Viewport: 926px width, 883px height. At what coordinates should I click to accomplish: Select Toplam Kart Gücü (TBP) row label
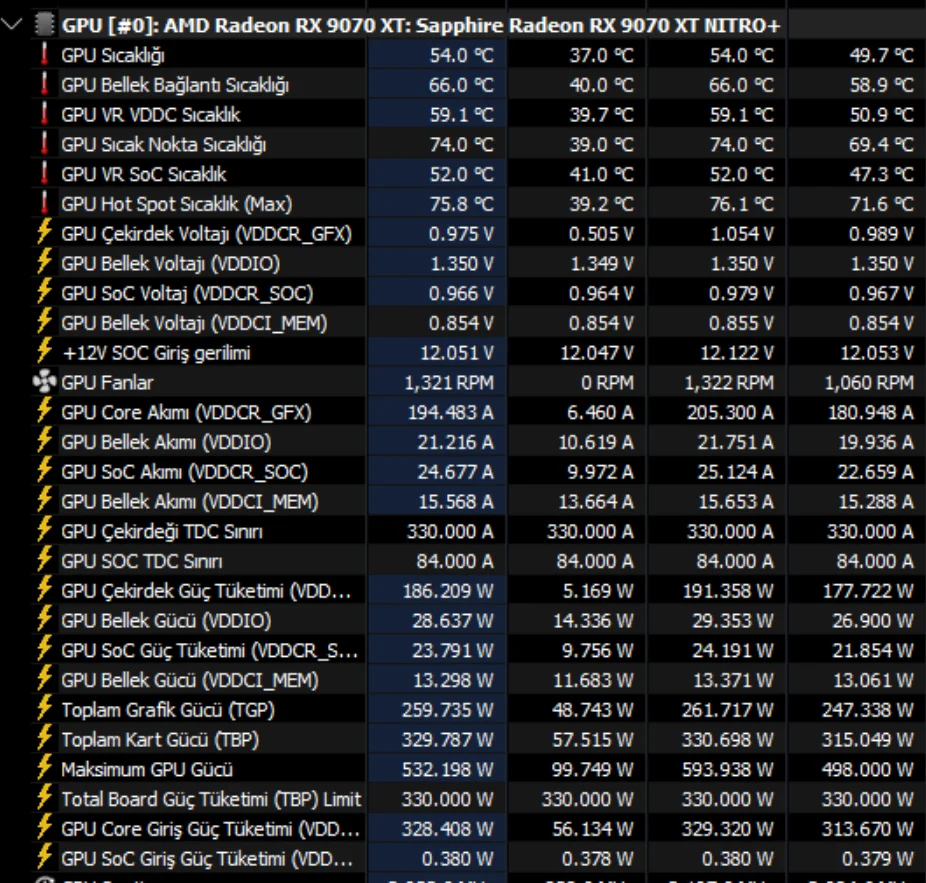pos(160,739)
